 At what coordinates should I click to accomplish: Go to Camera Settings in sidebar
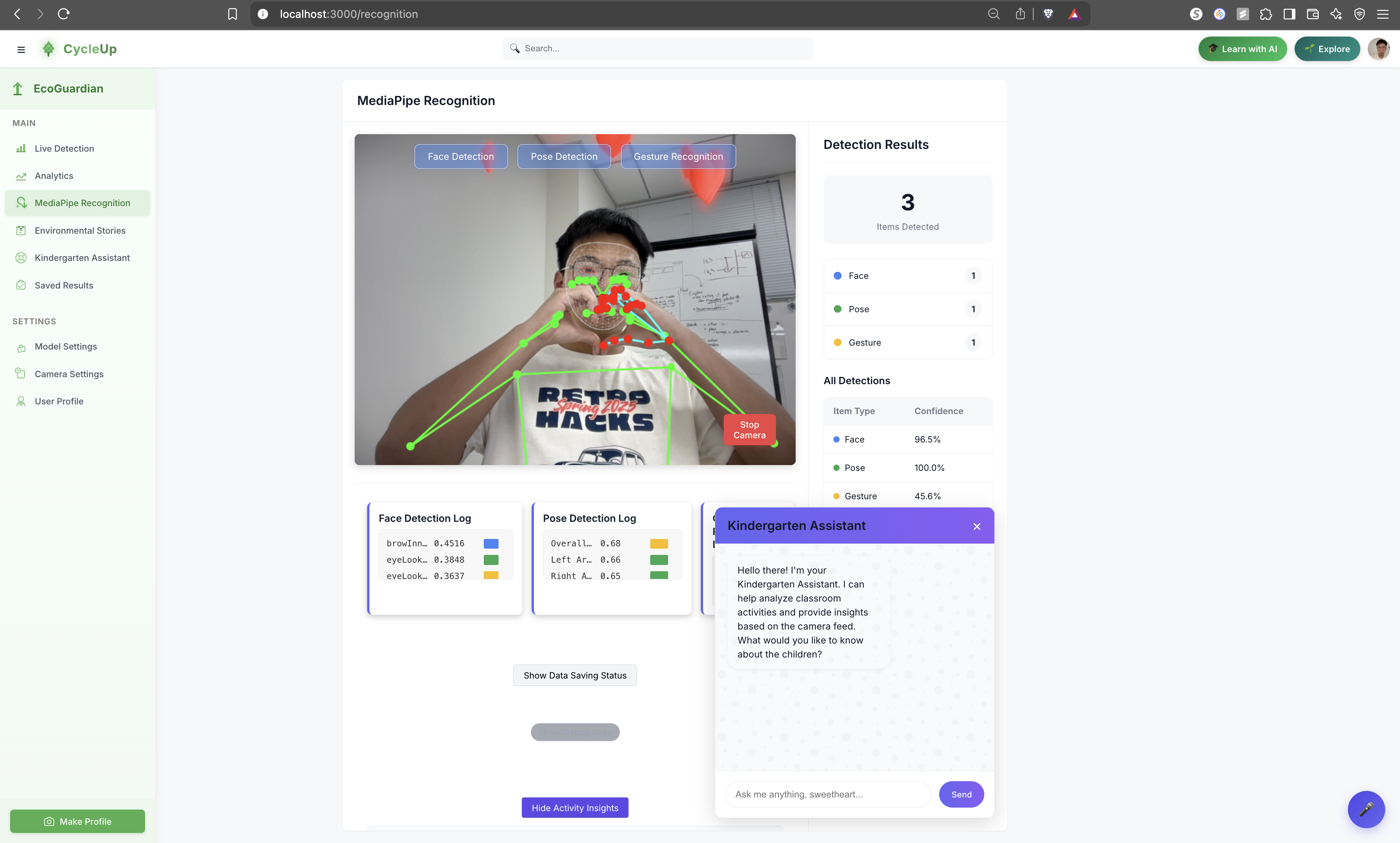point(69,374)
